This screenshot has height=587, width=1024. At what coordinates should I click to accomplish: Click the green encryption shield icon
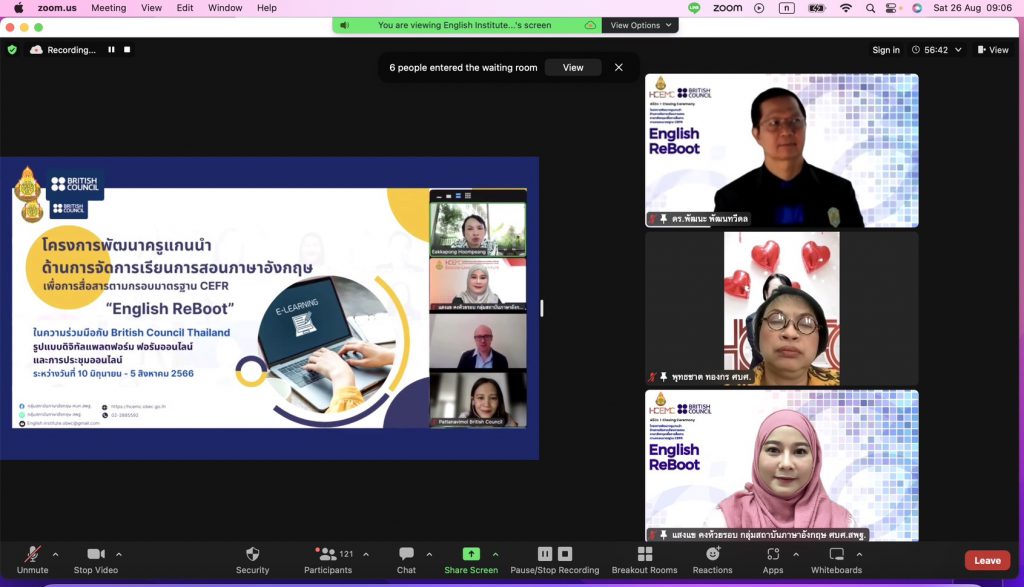pos(12,50)
